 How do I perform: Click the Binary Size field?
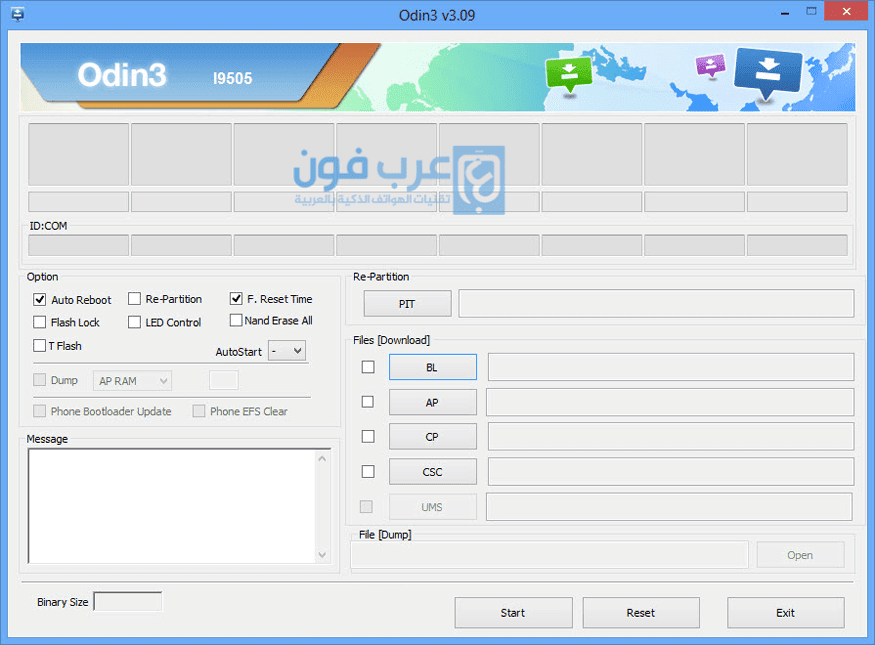128,601
